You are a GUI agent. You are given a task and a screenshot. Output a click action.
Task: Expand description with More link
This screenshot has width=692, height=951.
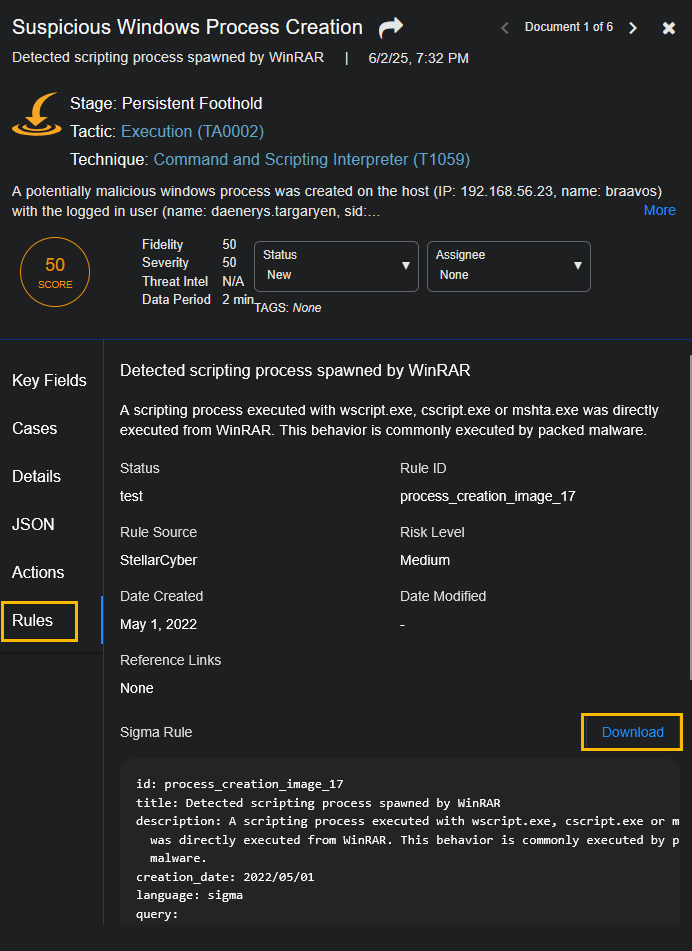tap(659, 210)
